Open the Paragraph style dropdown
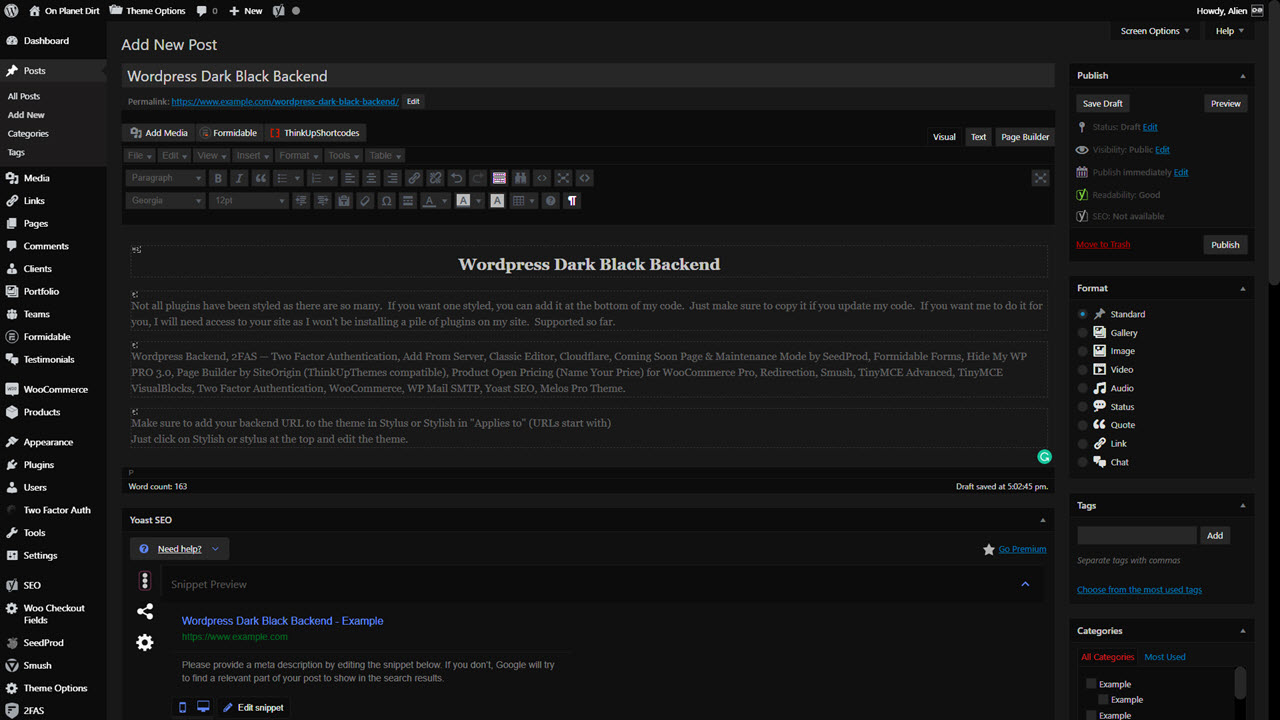The height and width of the screenshot is (720, 1280). click(x=166, y=178)
